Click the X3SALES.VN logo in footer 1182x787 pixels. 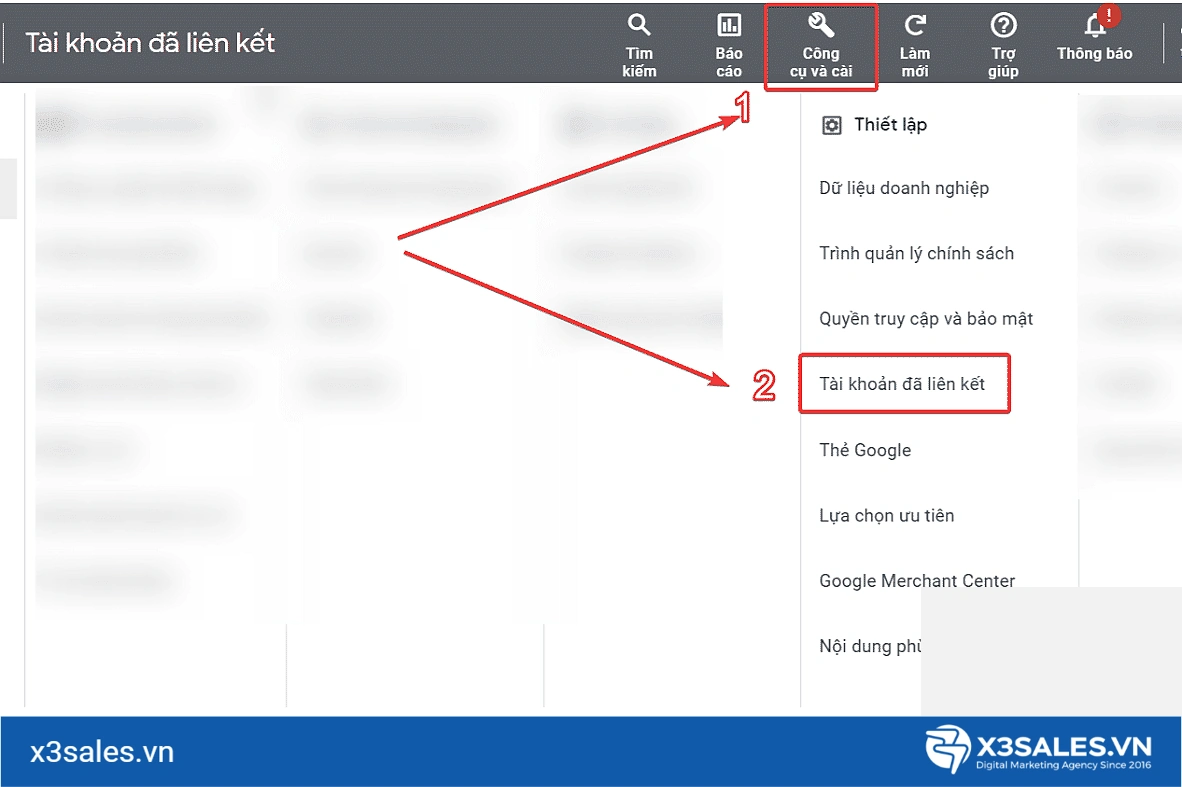[1038, 749]
